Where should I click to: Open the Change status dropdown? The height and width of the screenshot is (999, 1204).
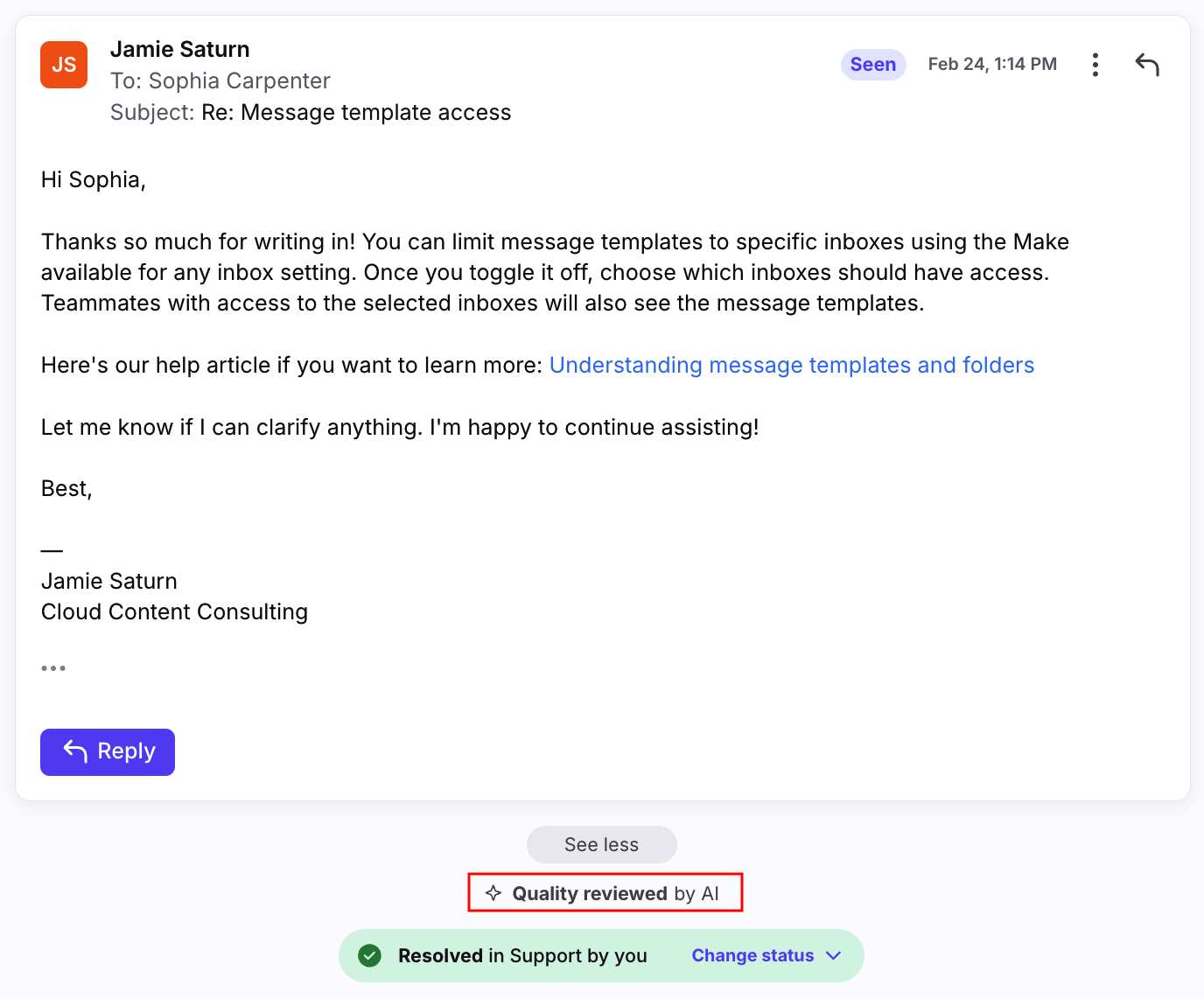[753, 955]
